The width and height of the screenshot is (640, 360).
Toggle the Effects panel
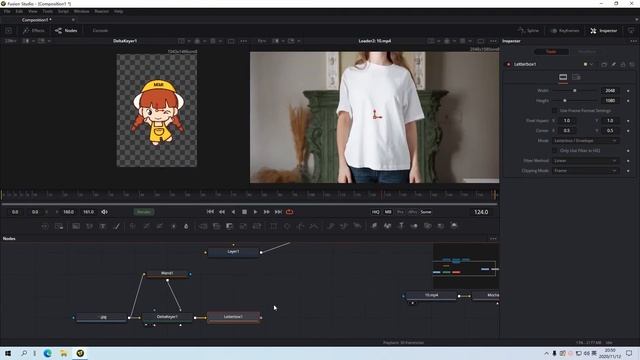[34, 31]
